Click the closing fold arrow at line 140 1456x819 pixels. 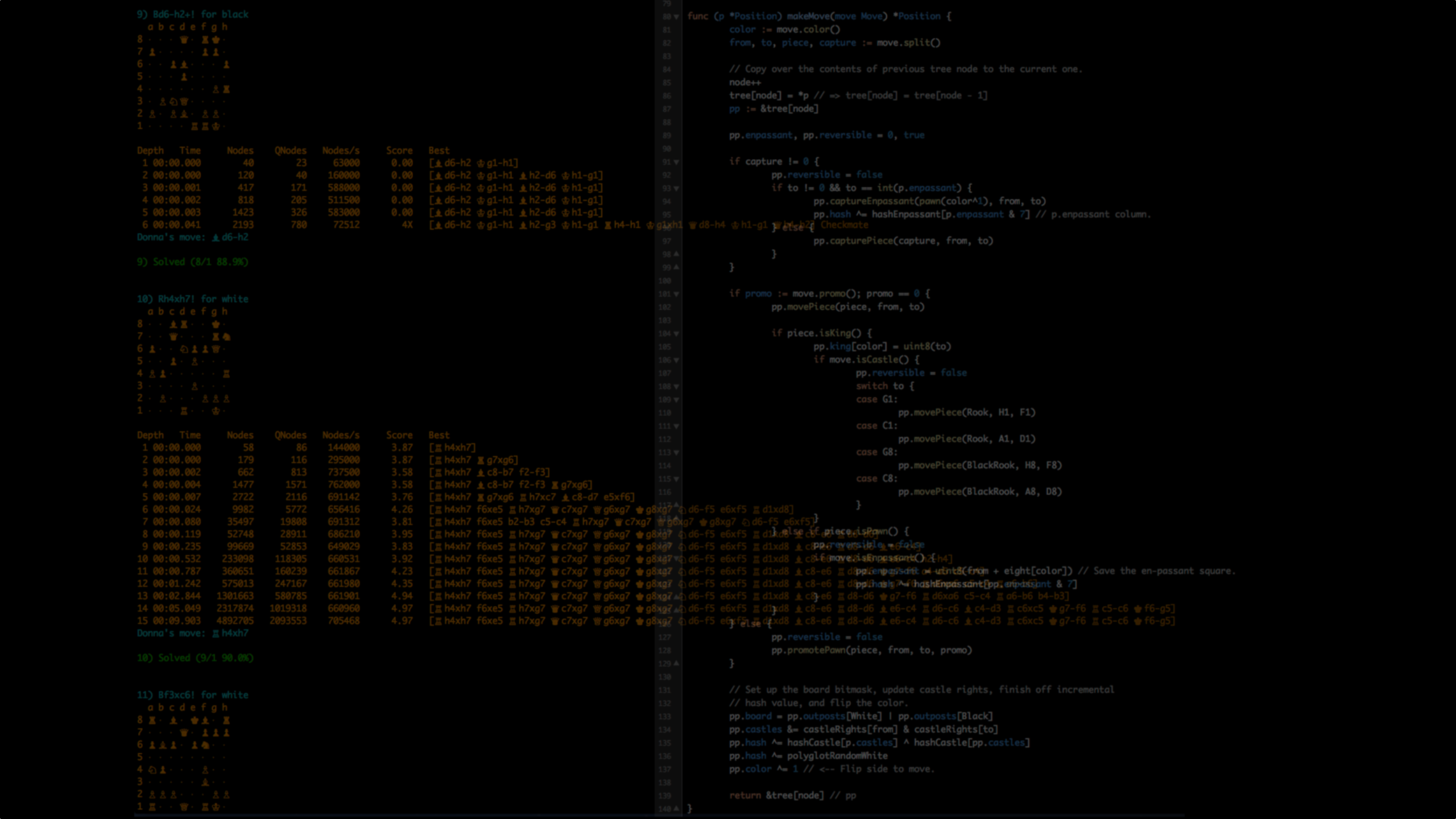(676, 809)
